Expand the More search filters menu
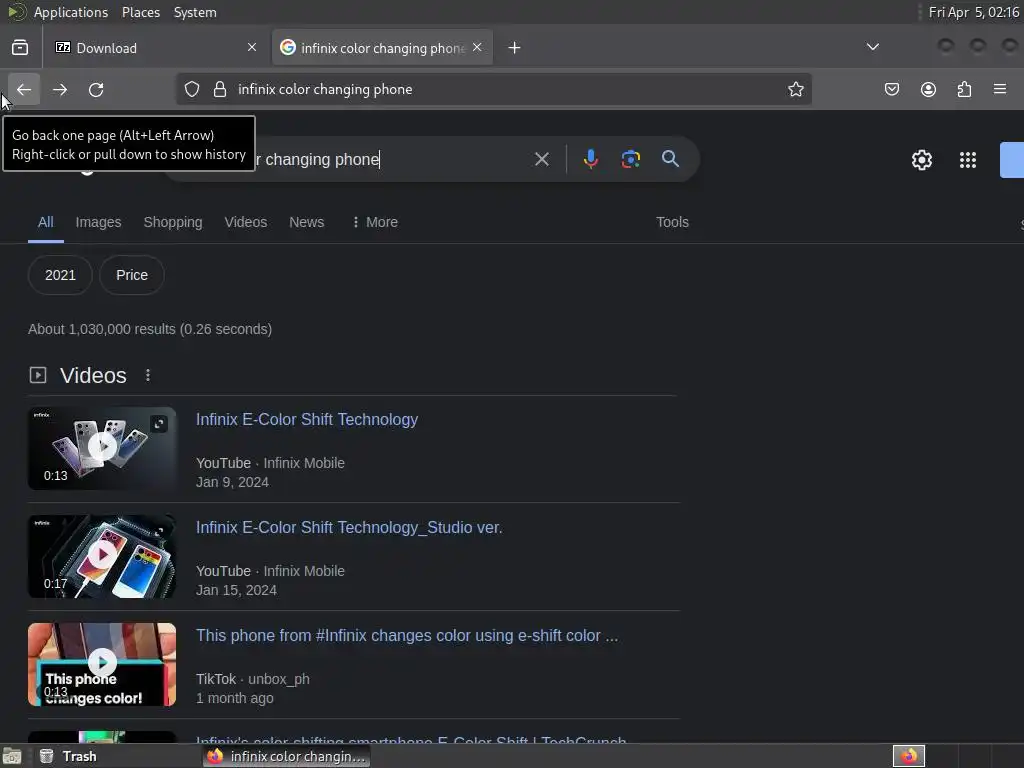This screenshot has width=1024, height=768. click(x=374, y=222)
